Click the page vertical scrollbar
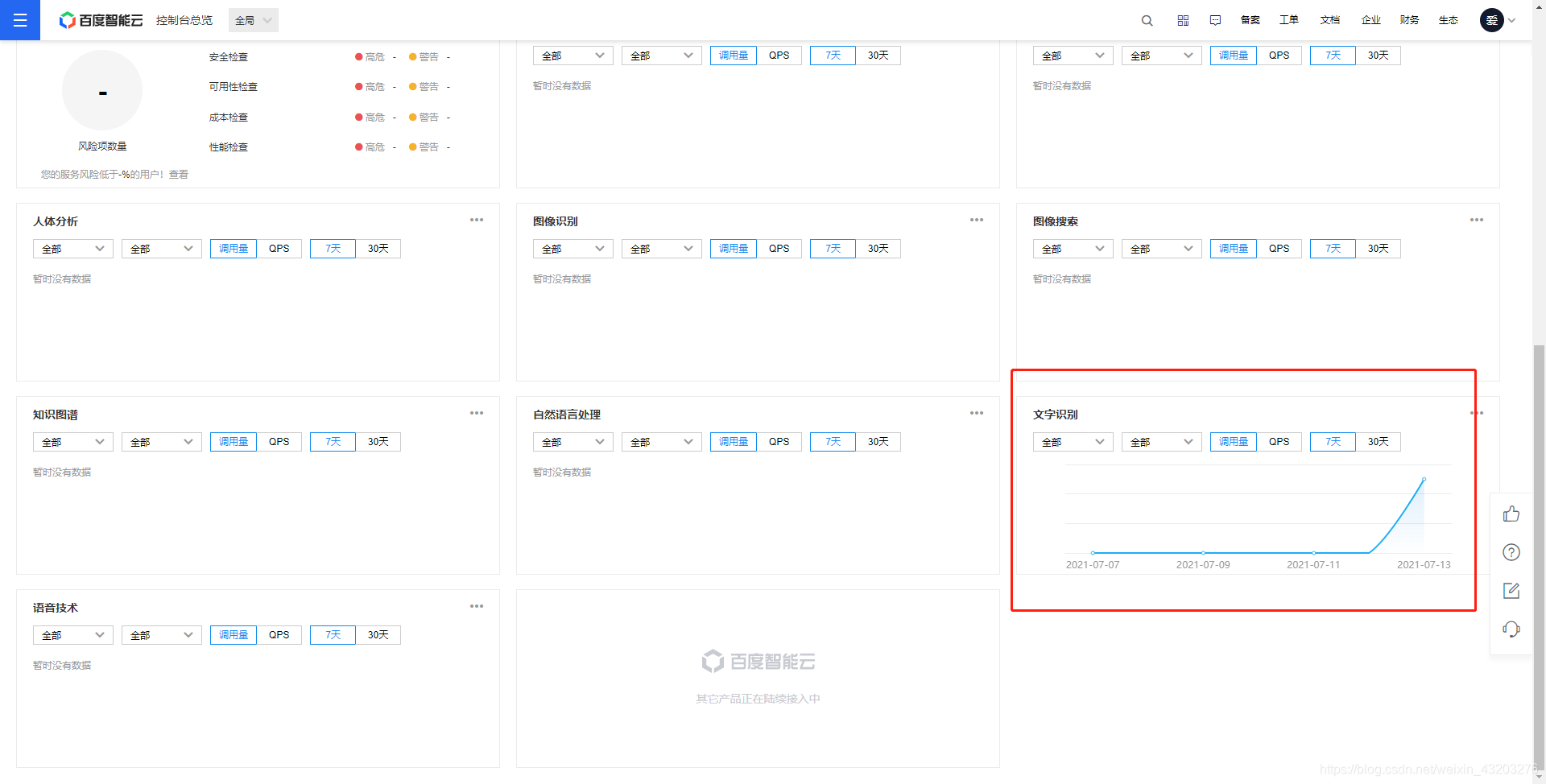The height and width of the screenshot is (784, 1546). pyautogui.click(x=1539, y=555)
